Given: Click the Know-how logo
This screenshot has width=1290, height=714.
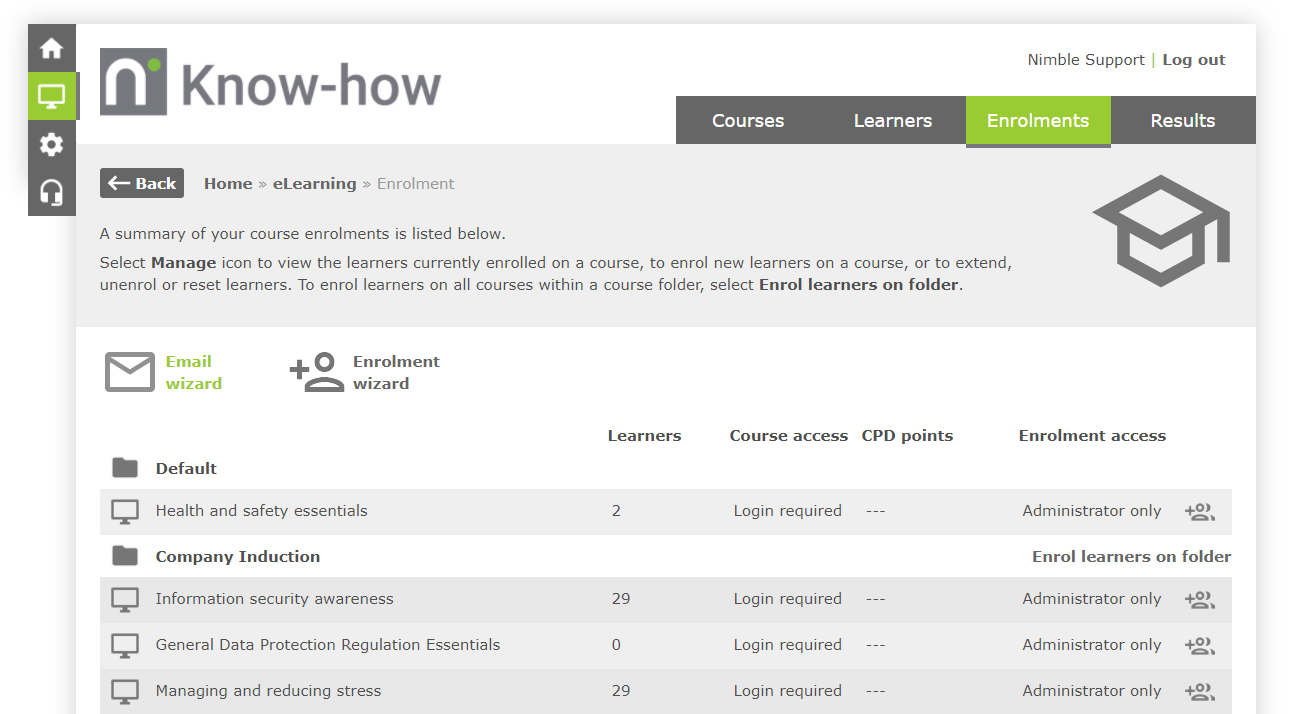Looking at the screenshot, I should pyautogui.click(x=270, y=83).
